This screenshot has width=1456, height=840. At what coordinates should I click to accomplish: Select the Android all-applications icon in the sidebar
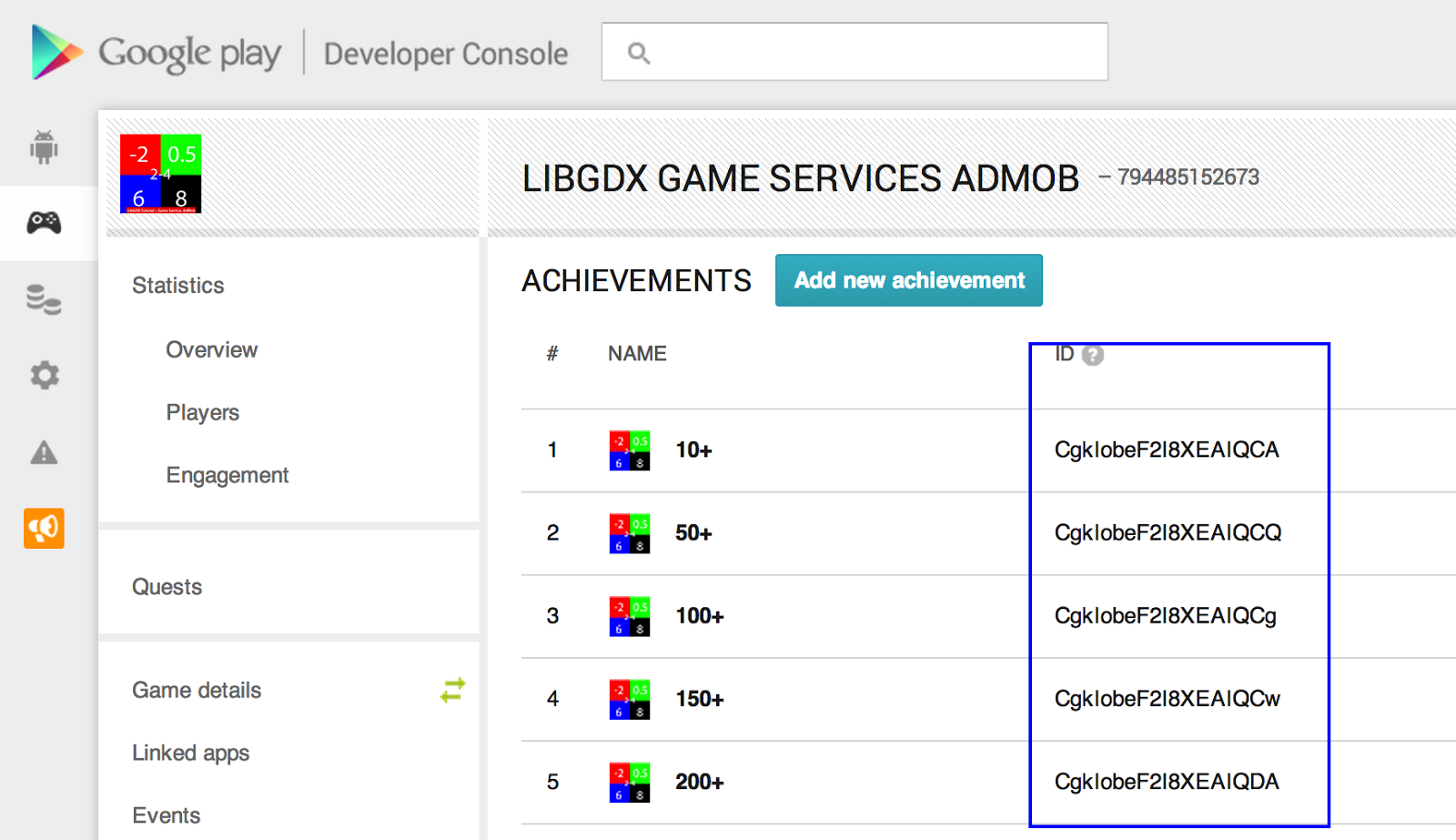click(44, 147)
